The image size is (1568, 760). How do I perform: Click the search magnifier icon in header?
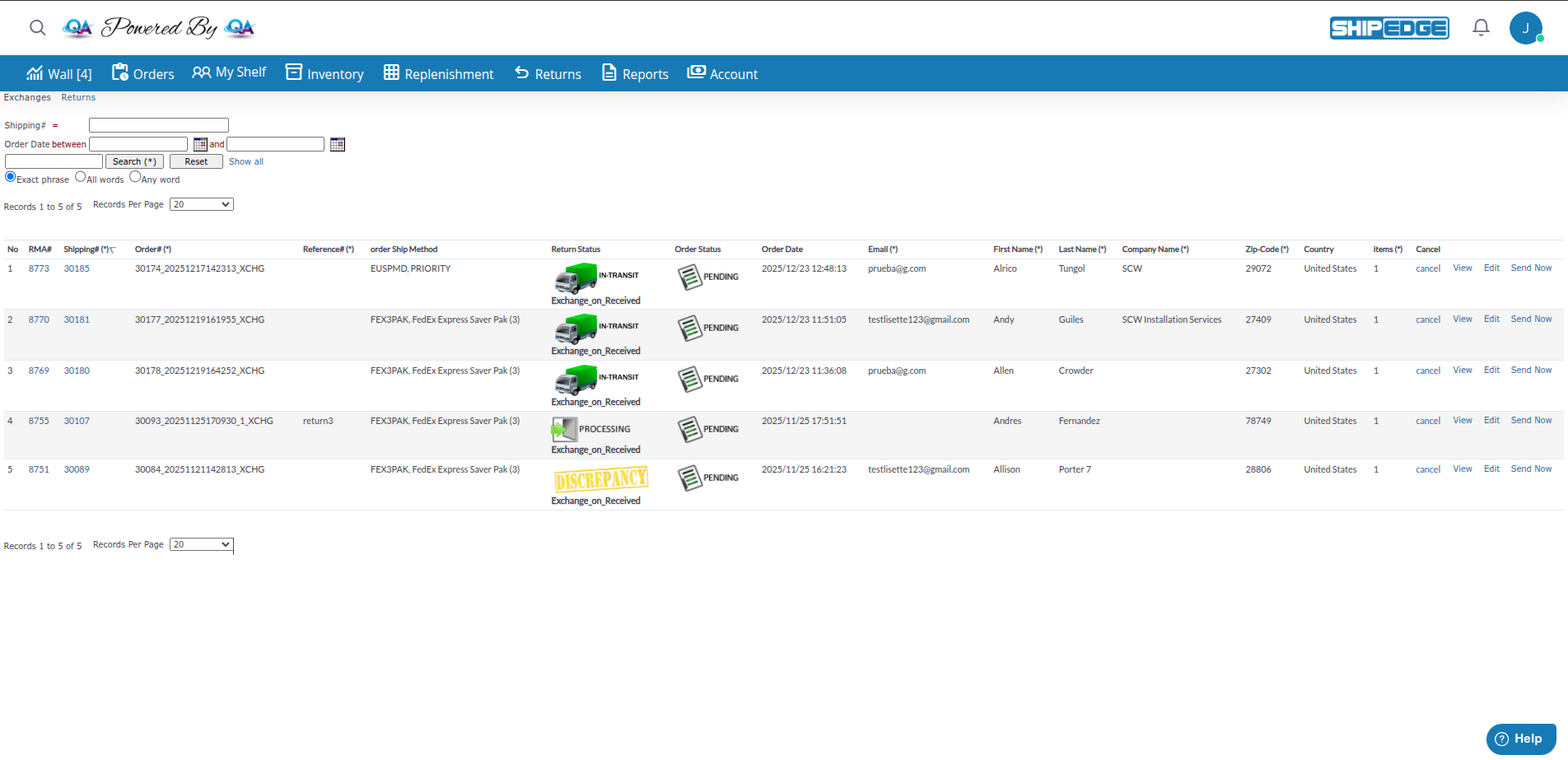[x=37, y=28]
